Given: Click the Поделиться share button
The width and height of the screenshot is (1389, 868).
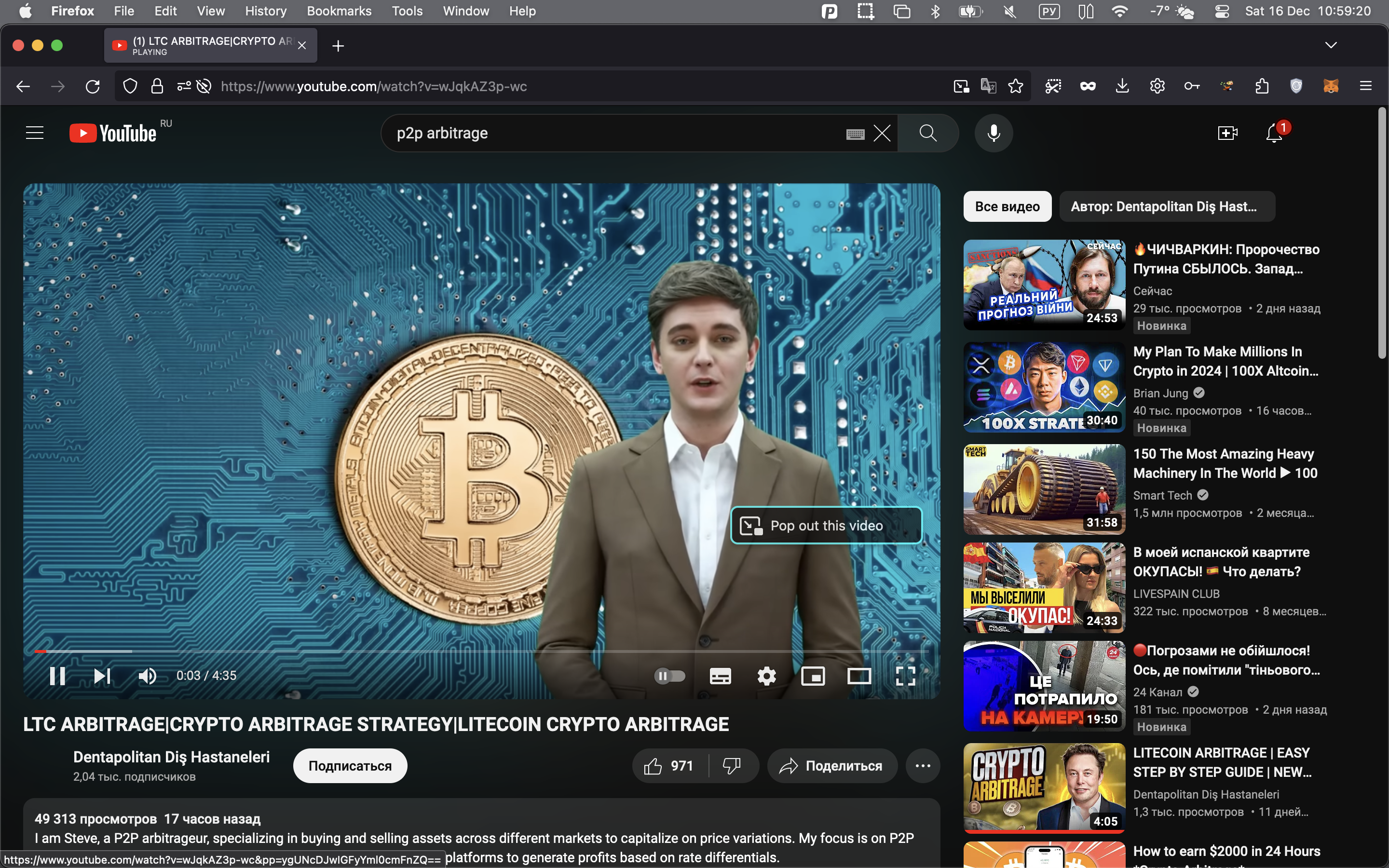Looking at the screenshot, I should [x=831, y=765].
